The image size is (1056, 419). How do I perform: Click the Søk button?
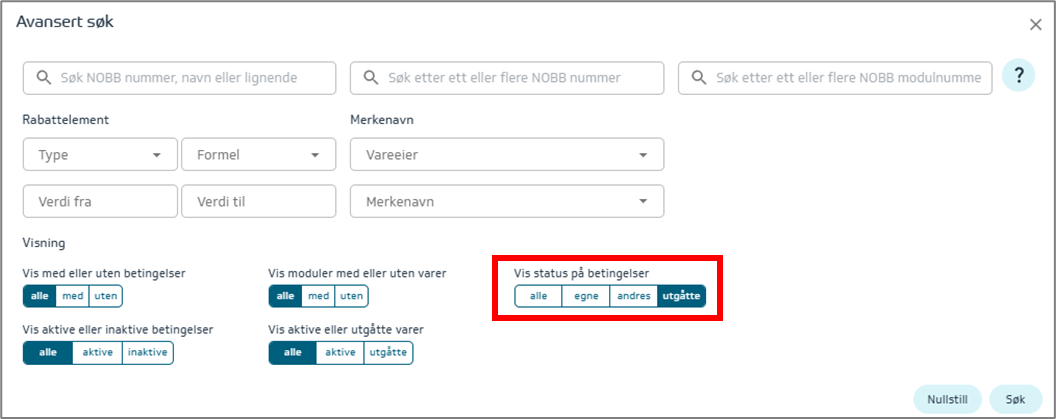pyautogui.click(x=1015, y=399)
